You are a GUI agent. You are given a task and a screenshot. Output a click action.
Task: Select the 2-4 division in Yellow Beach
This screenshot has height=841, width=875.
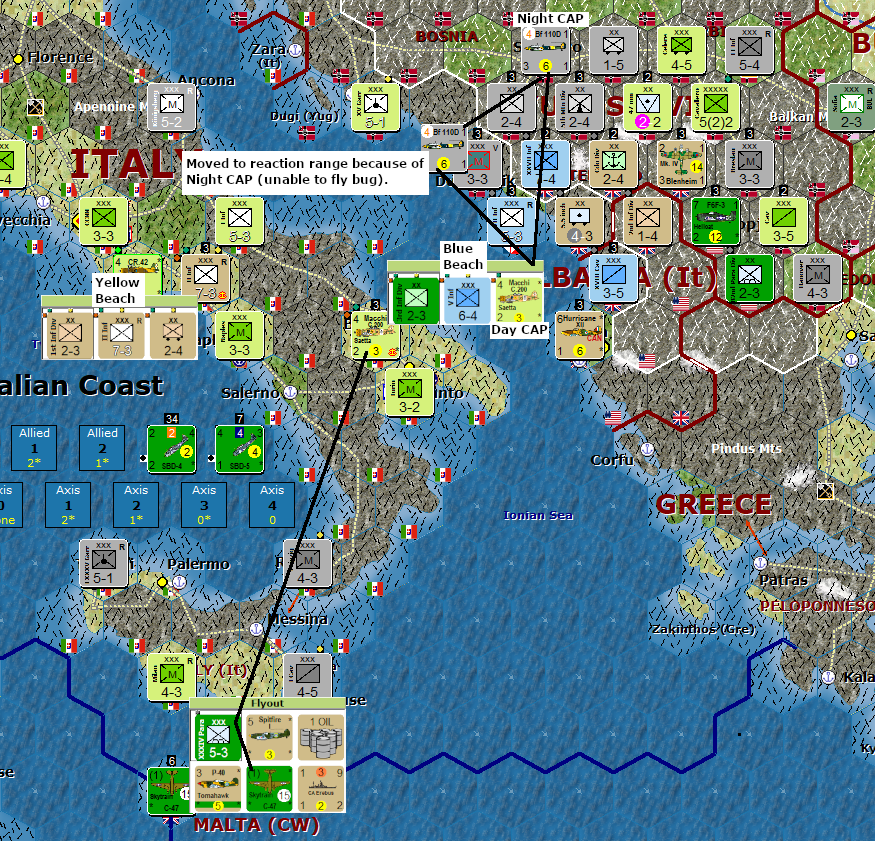click(x=173, y=335)
